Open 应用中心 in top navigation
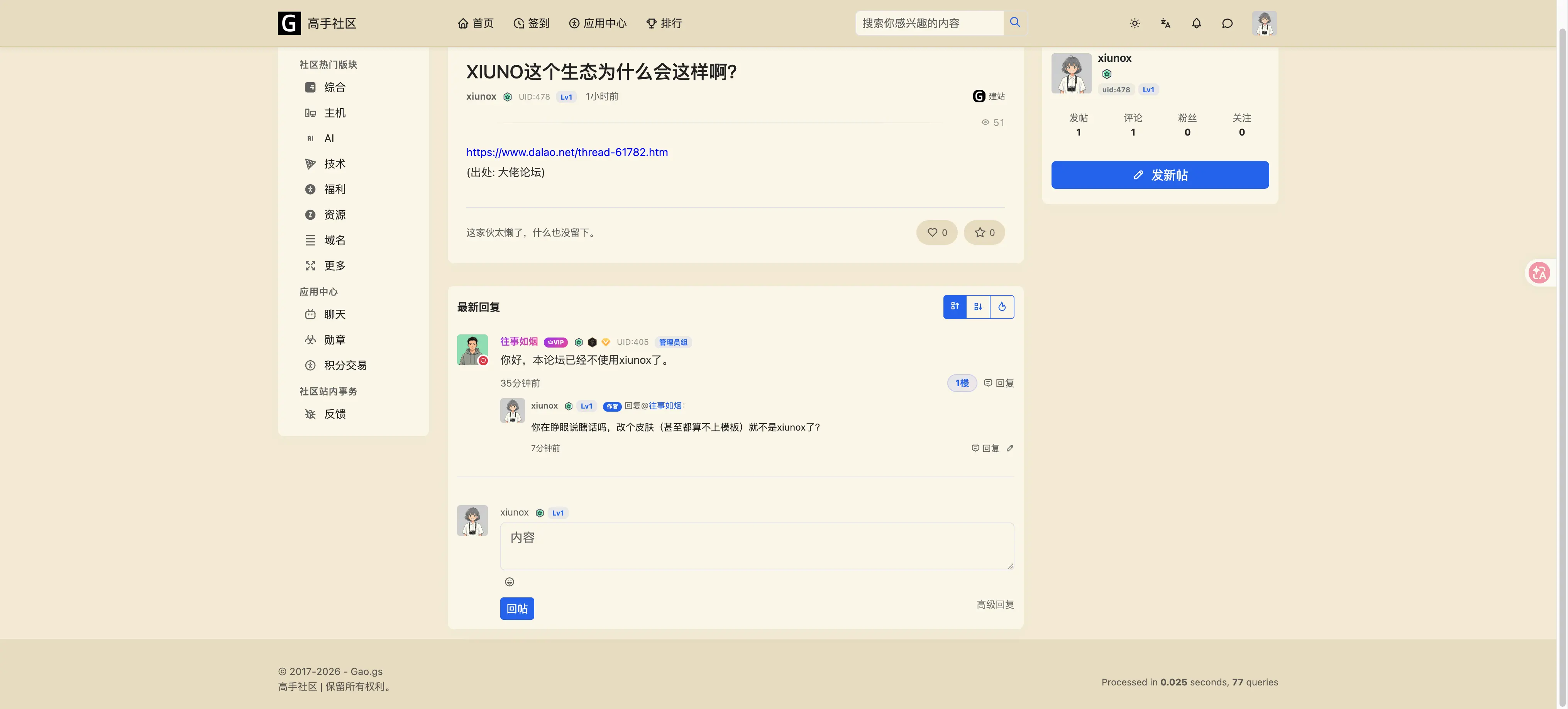Screen dimensions: 1568x709 (598, 23)
